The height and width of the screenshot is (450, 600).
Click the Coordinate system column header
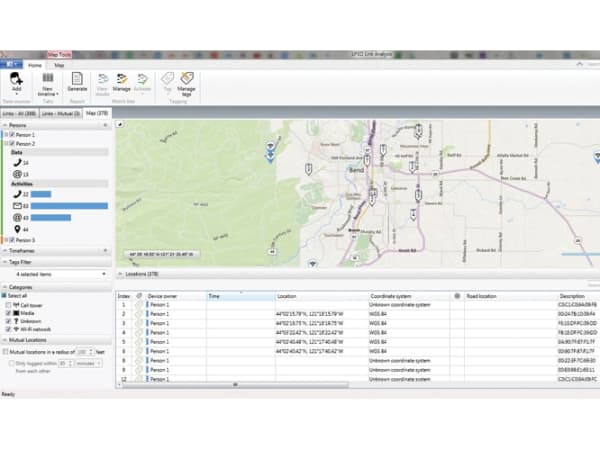click(x=392, y=296)
